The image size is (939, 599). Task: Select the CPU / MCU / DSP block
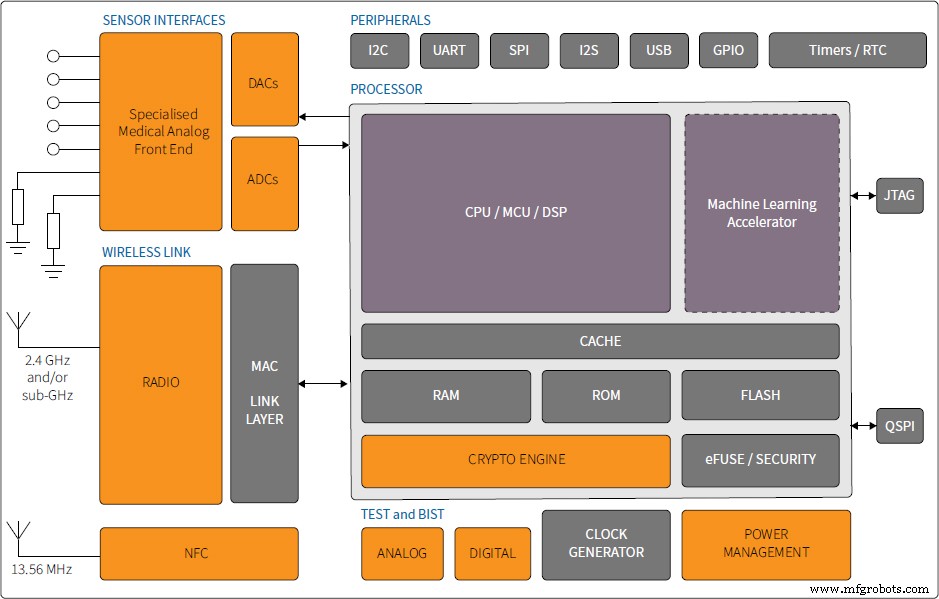[x=515, y=212]
